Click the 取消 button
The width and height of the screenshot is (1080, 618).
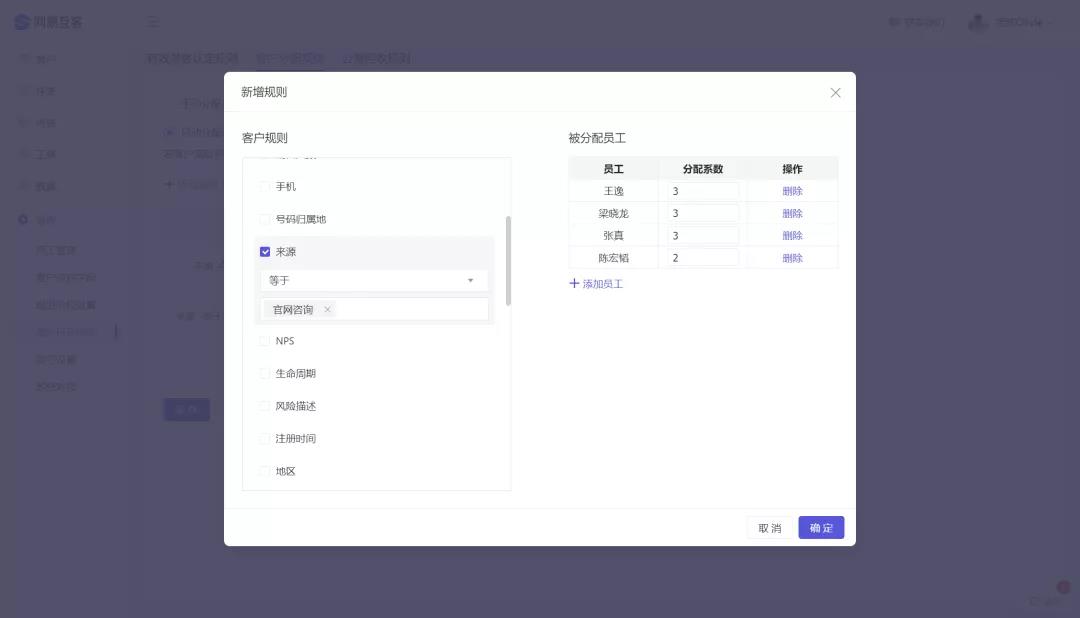coord(770,528)
